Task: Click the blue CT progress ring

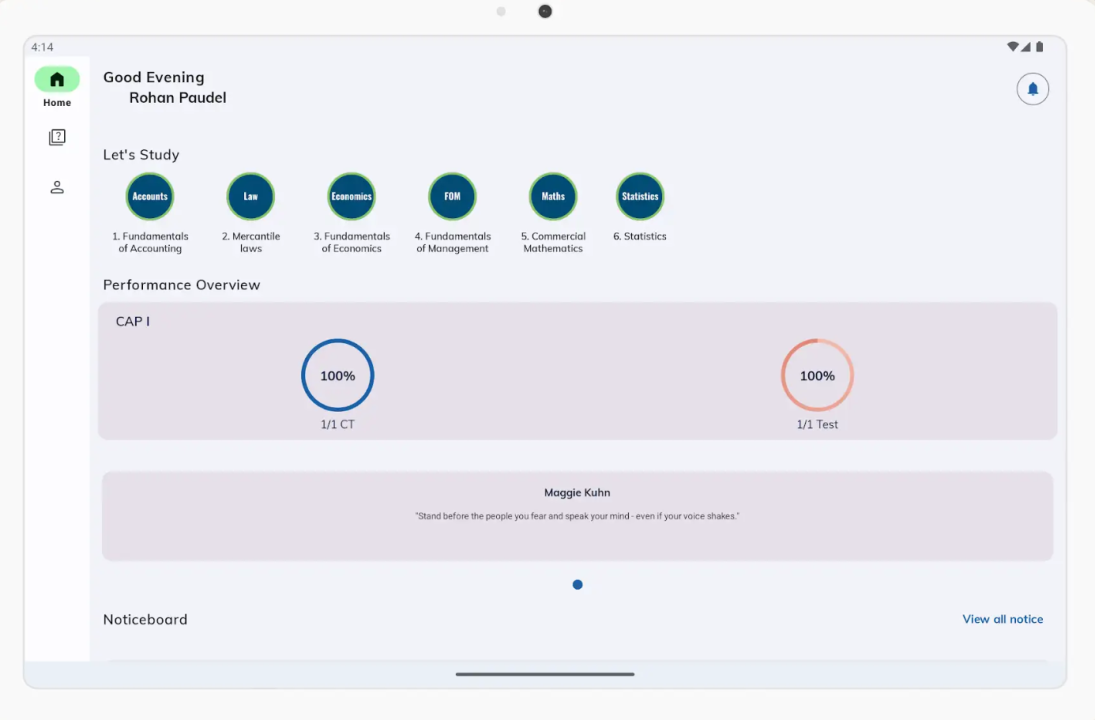Action: pyautogui.click(x=337, y=375)
